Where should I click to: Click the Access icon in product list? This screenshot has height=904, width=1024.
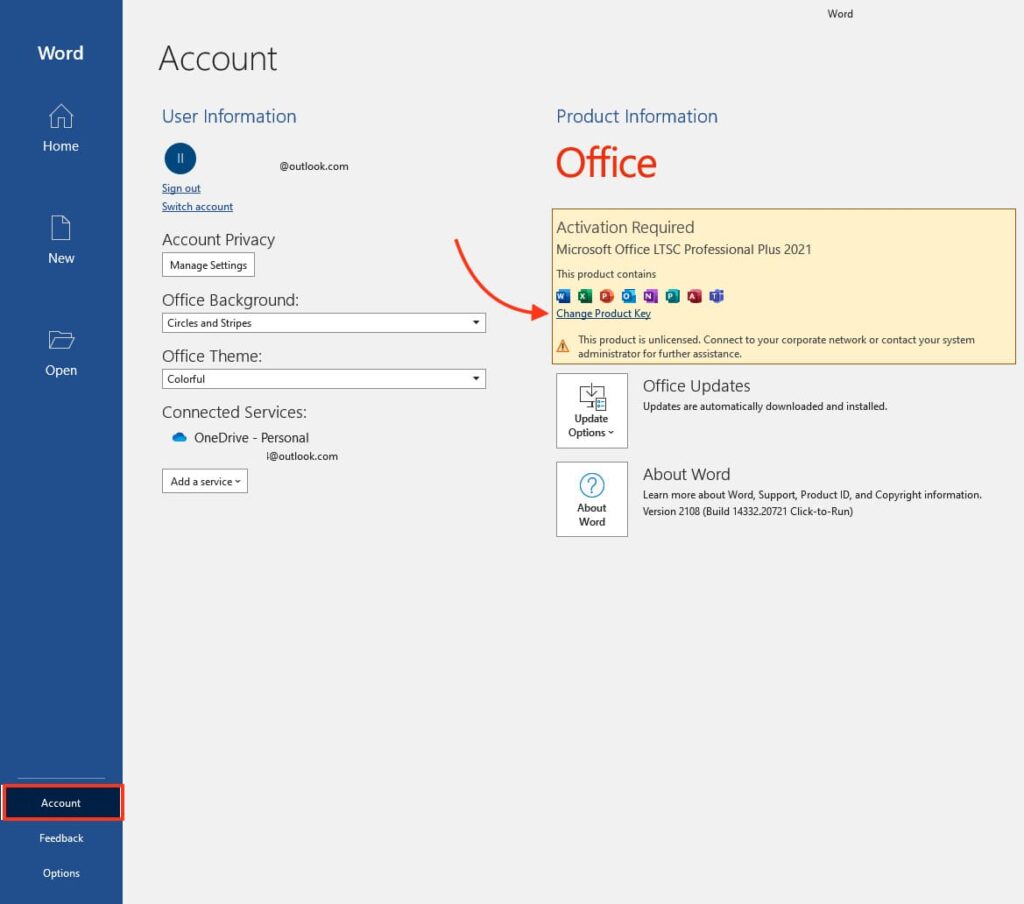point(695,296)
